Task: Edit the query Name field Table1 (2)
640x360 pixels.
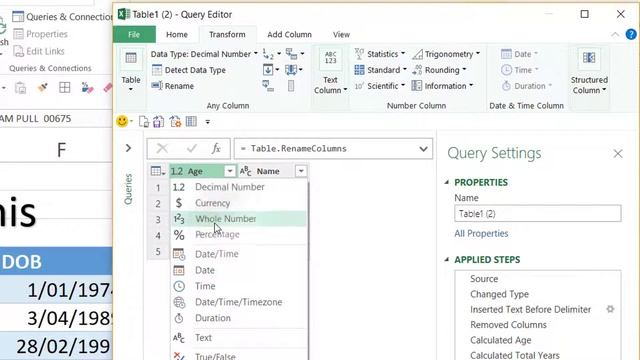Action: (x=538, y=213)
